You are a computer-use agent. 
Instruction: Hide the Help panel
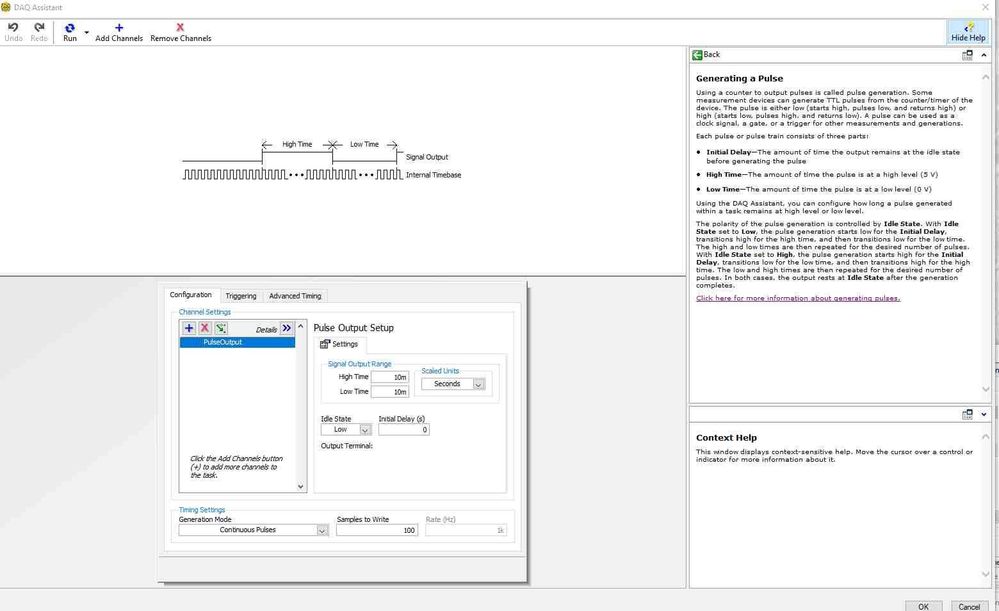point(968,32)
